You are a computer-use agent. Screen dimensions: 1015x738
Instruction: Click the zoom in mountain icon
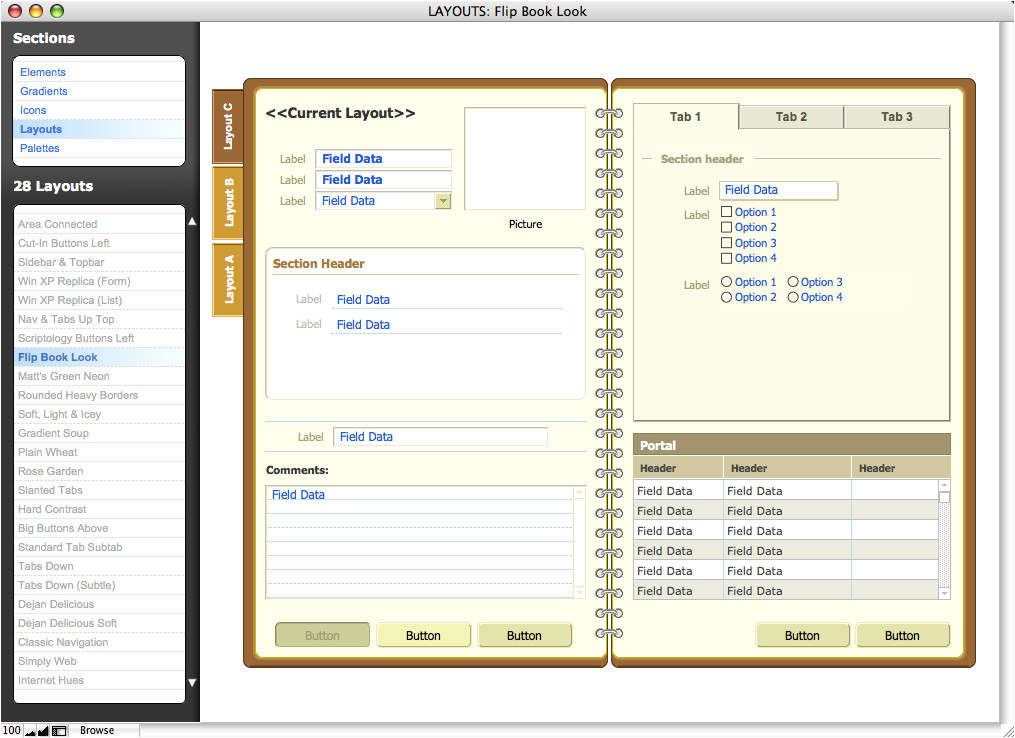43,731
